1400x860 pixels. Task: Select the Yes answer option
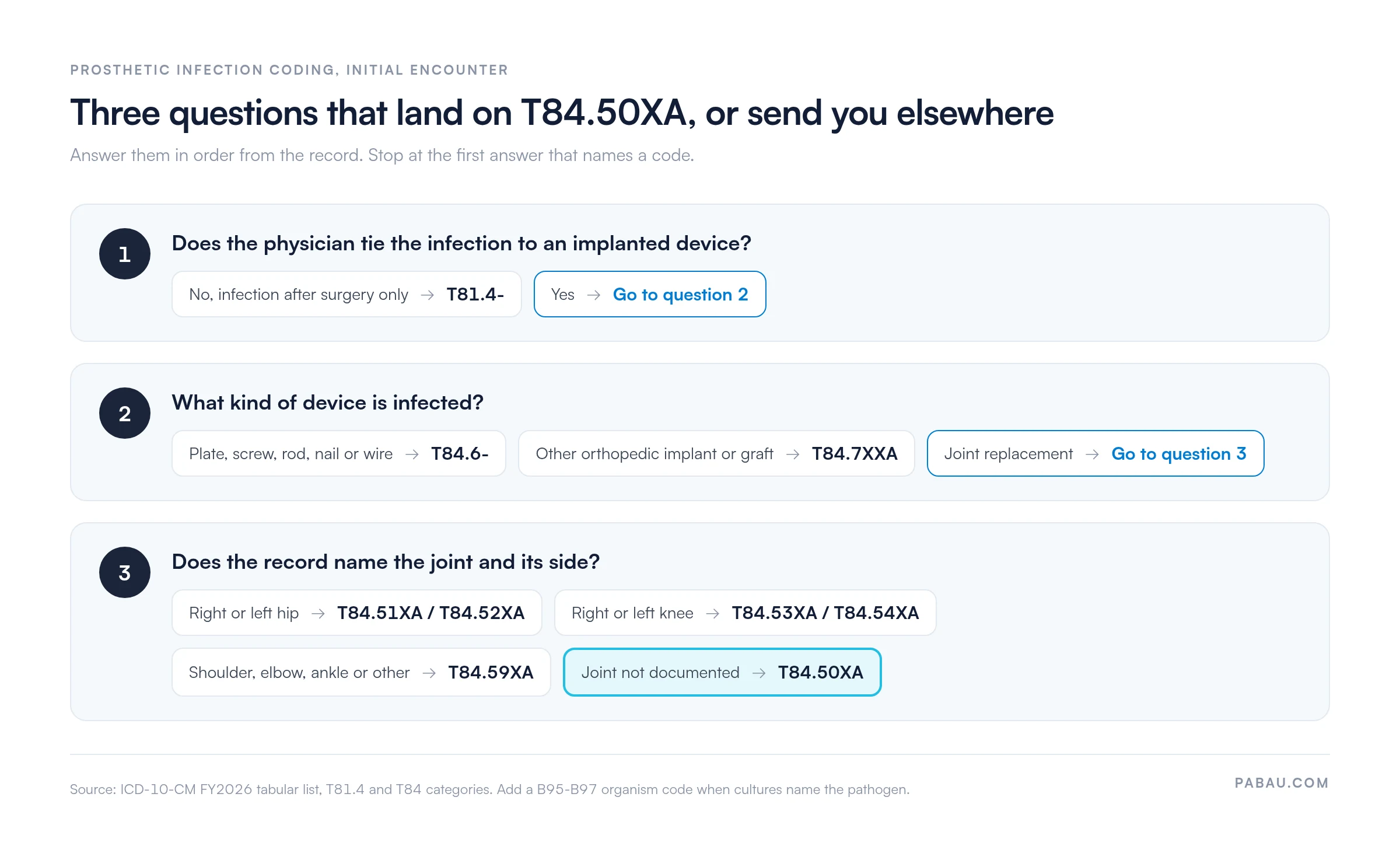(x=650, y=294)
